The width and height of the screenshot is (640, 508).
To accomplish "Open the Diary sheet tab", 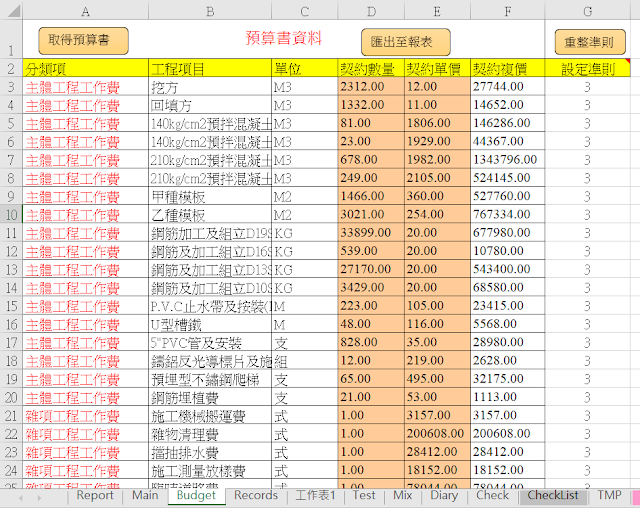I will [x=444, y=495].
